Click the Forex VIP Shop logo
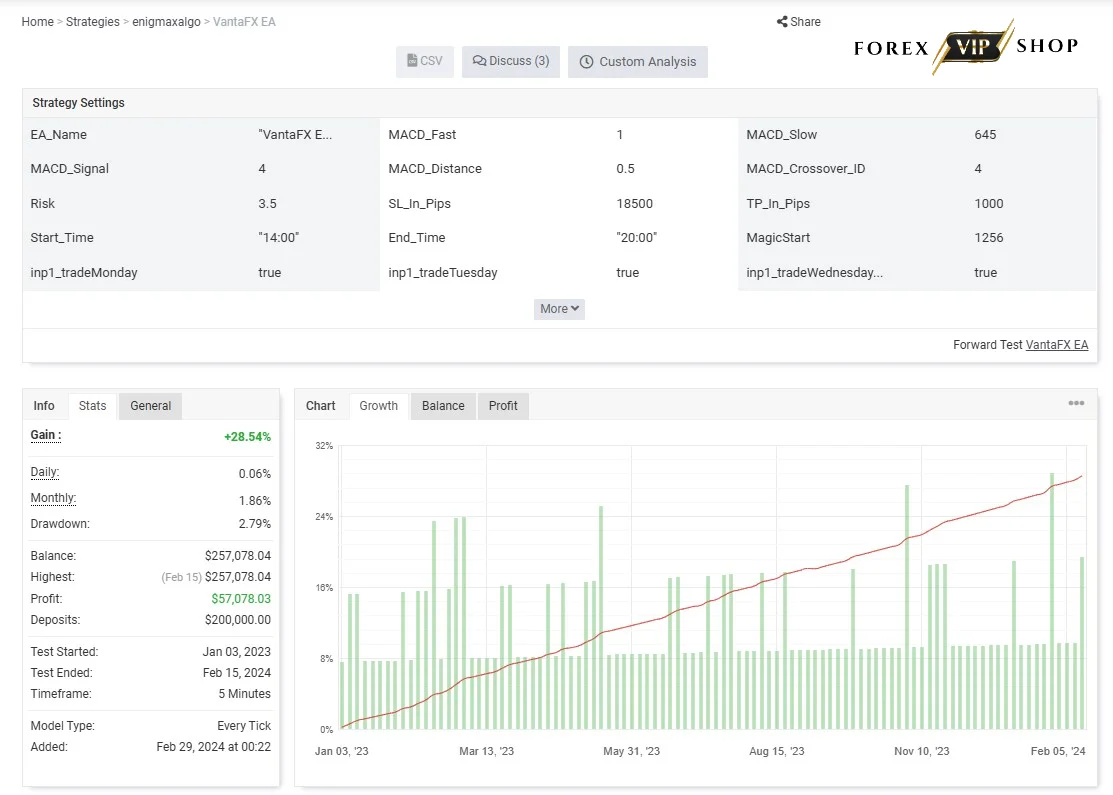The height and width of the screenshot is (795, 1113). (966, 47)
